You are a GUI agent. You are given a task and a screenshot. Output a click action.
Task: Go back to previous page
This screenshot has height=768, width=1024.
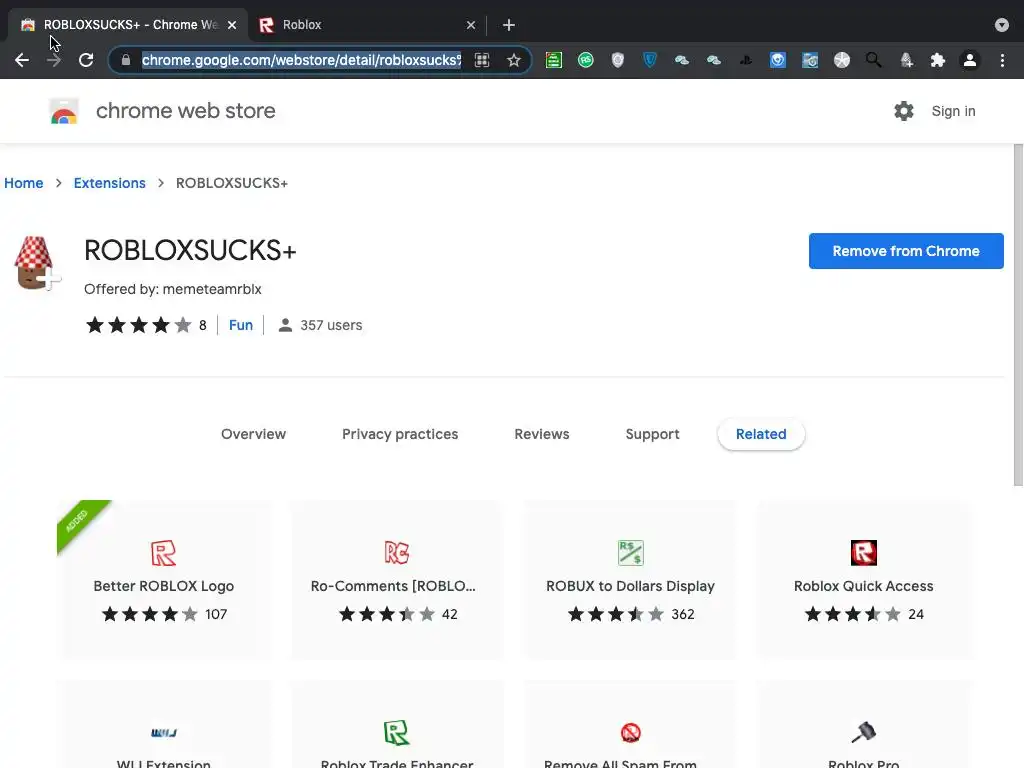pos(22,60)
